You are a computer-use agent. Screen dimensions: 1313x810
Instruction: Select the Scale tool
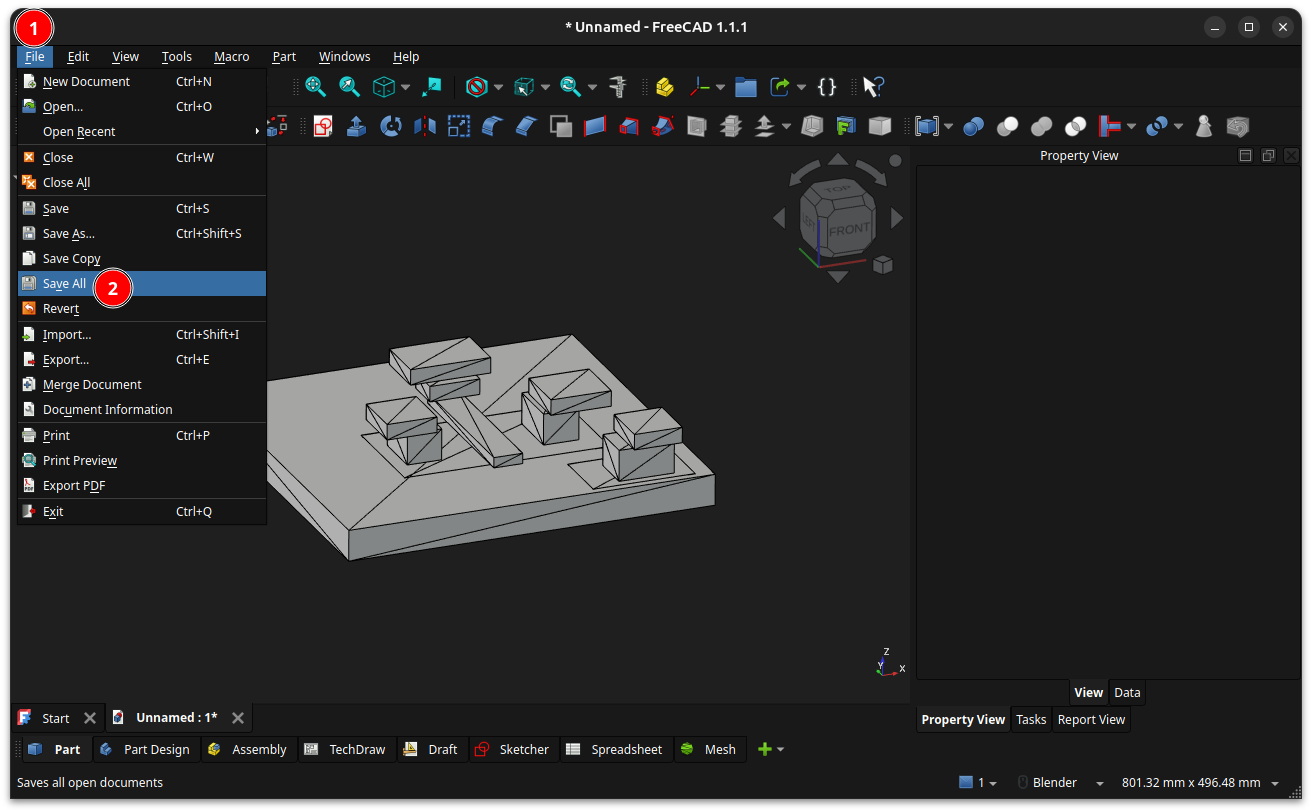click(x=459, y=126)
